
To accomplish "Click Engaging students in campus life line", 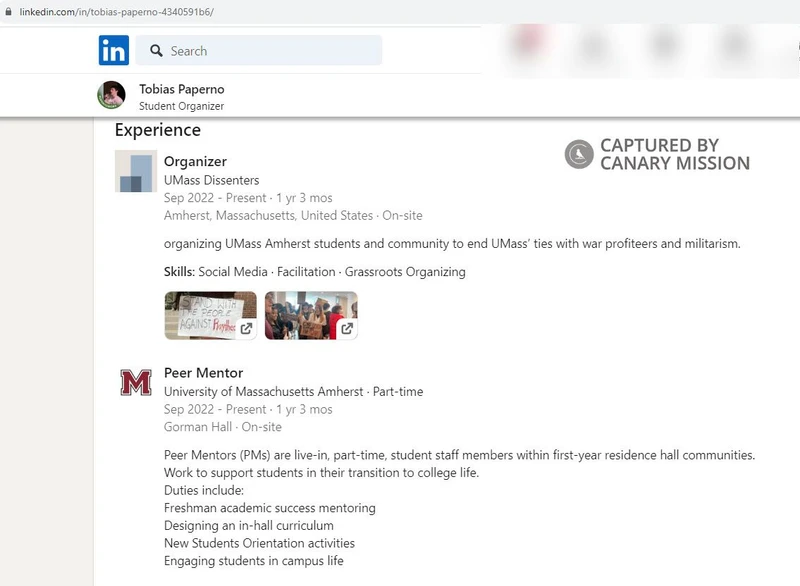I will [x=254, y=561].
